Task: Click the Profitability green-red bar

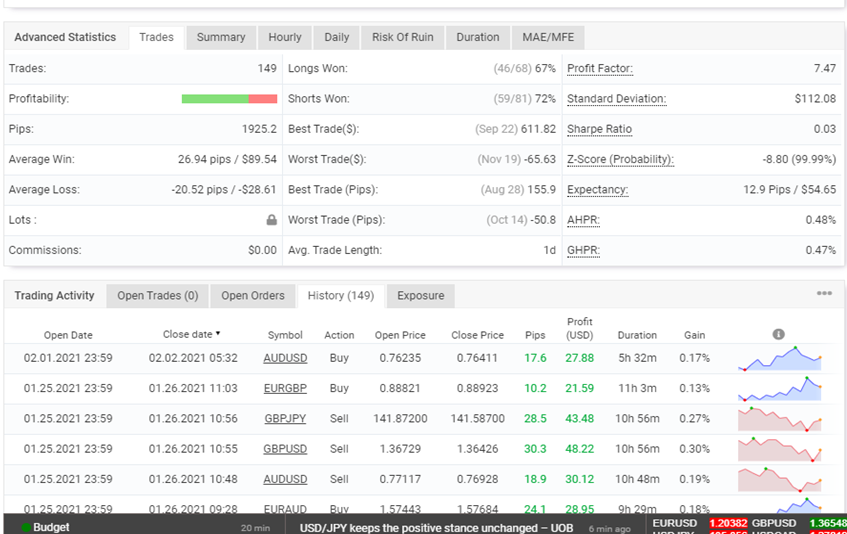Action: [x=230, y=99]
